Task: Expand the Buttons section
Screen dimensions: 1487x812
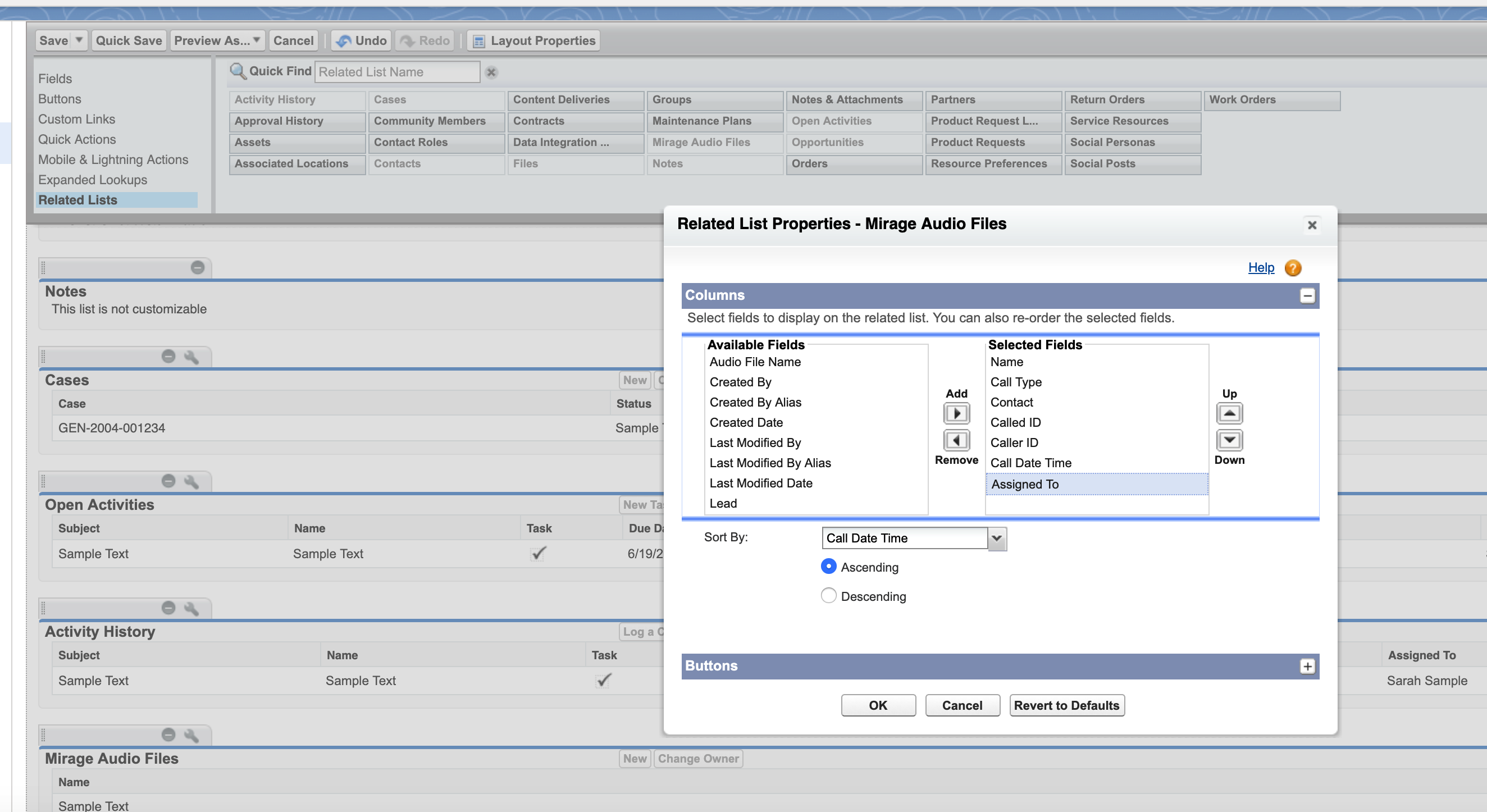Action: coord(1307,667)
